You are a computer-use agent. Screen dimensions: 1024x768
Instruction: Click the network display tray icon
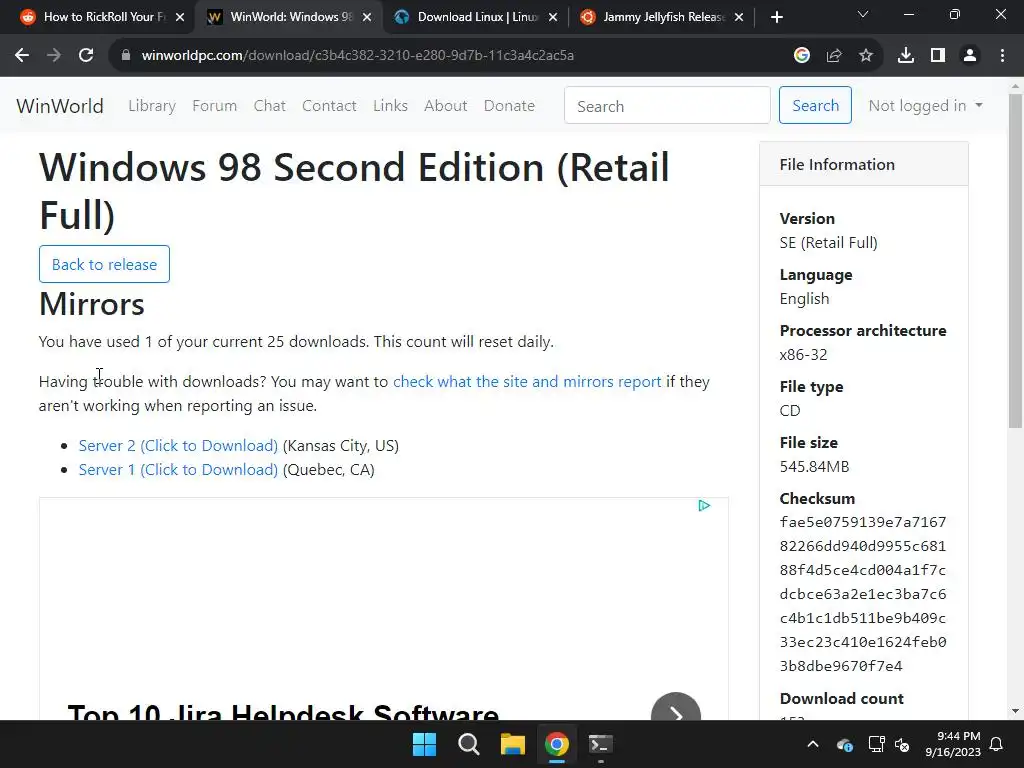tap(876, 744)
